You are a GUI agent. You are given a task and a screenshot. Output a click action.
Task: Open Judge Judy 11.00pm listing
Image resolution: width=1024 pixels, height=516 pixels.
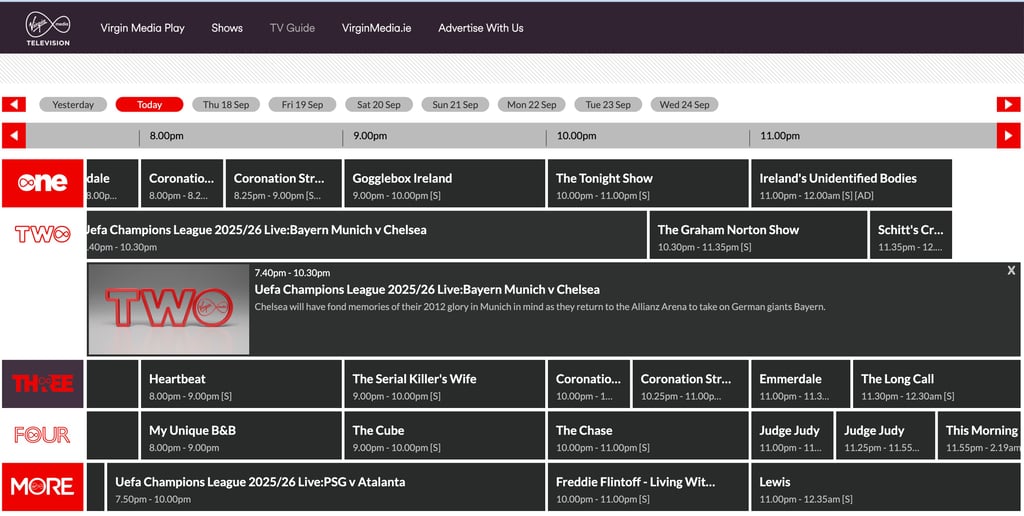point(792,435)
